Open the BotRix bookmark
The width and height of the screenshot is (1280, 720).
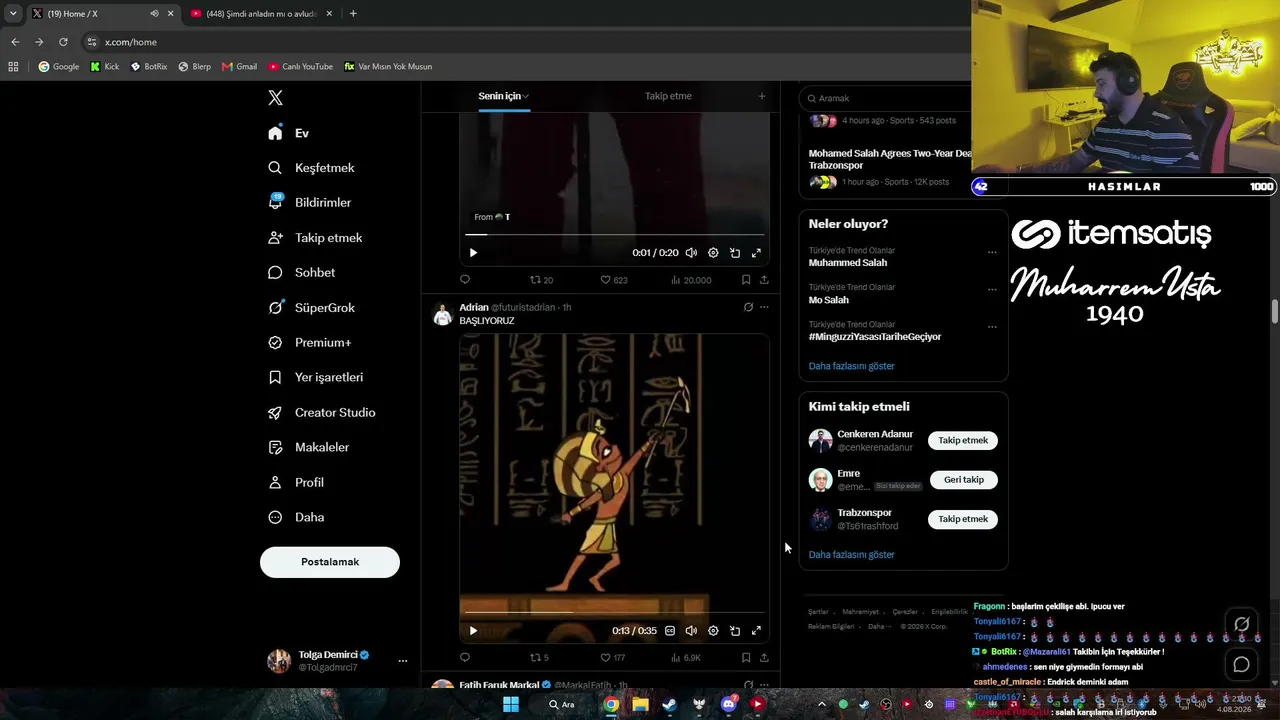click(149, 67)
